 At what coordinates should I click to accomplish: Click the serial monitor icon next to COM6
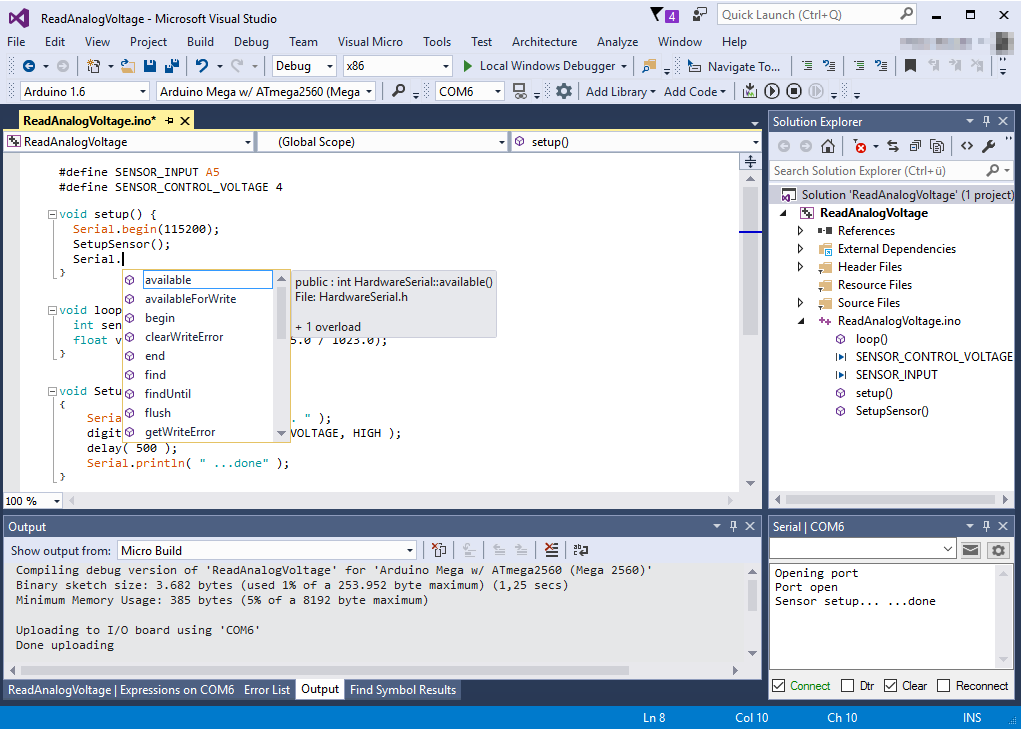pyautogui.click(x=519, y=91)
